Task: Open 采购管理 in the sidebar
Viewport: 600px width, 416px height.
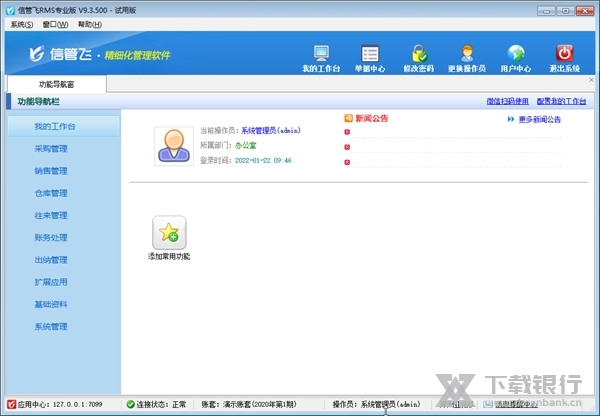Action: click(x=51, y=148)
